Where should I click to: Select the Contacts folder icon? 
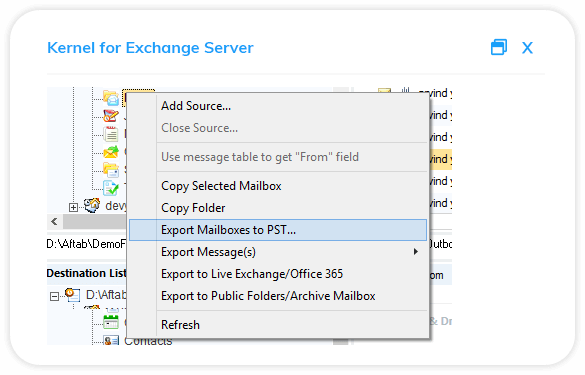pos(111,341)
